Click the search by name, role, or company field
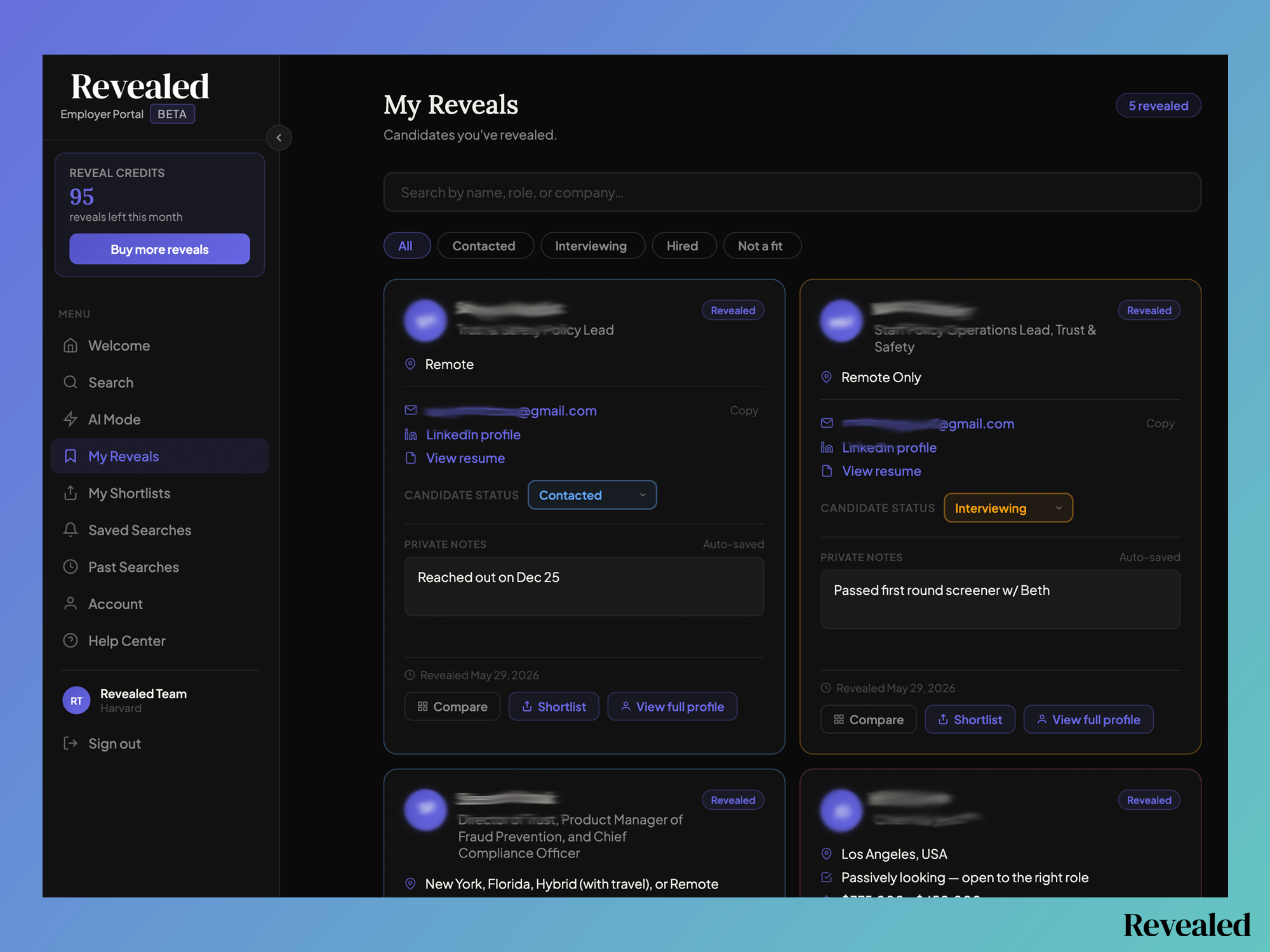The width and height of the screenshot is (1270, 952). [x=792, y=192]
